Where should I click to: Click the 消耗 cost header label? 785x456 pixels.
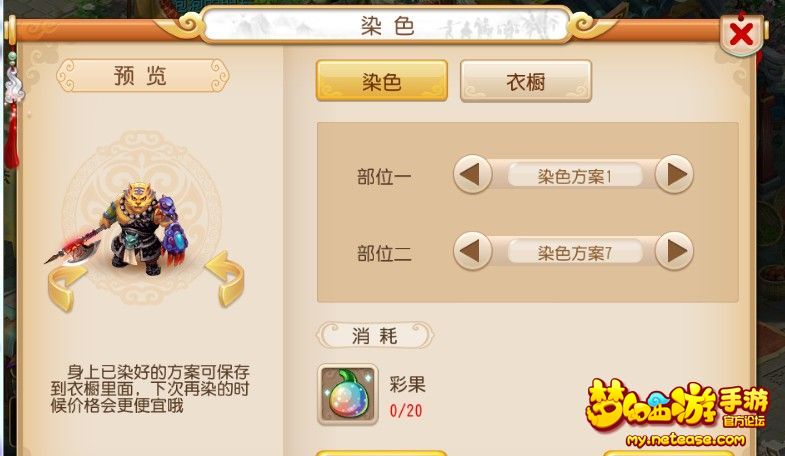pos(375,335)
